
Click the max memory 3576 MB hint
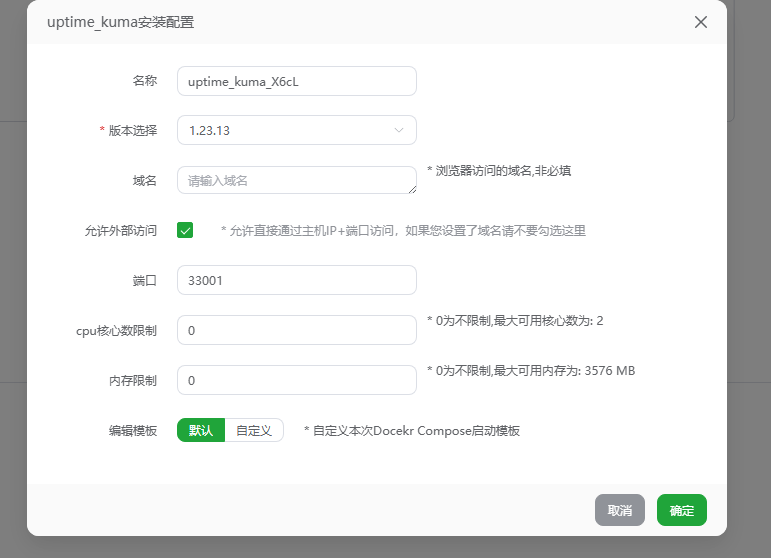point(530,371)
